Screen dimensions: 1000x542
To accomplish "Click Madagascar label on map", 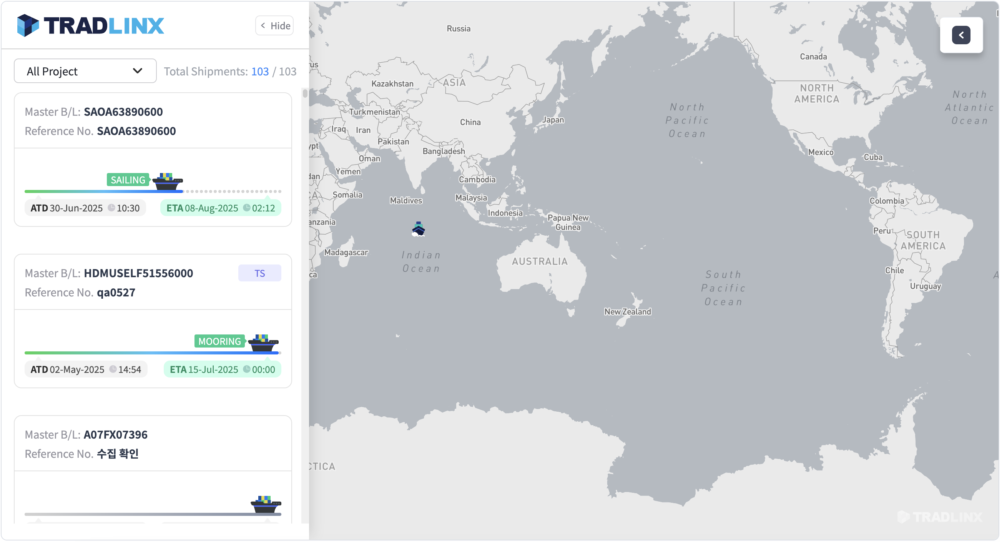I will (346, 253).
